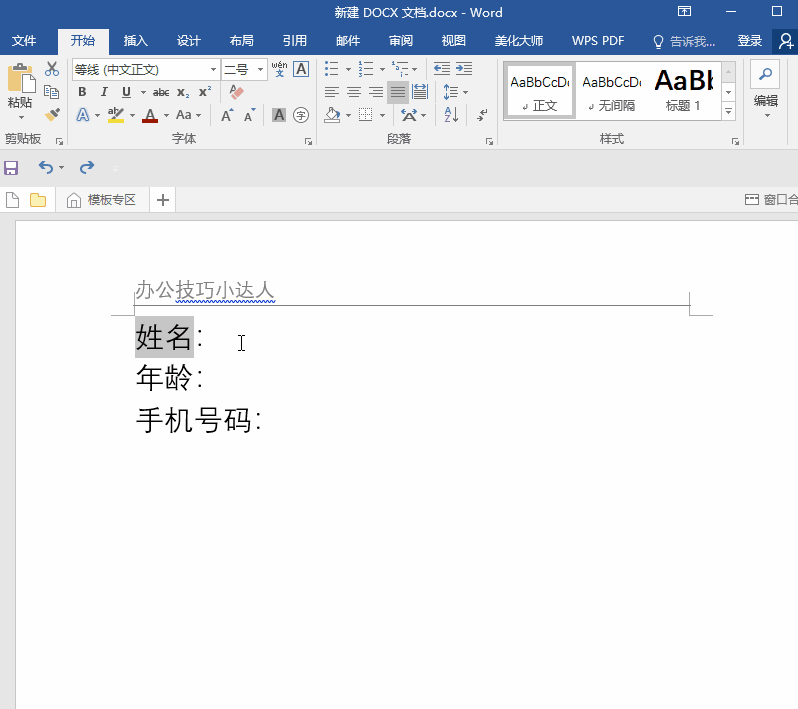Add new tab with plus button
The width and height of the screenshot is (798, 709).
(163, 200)
